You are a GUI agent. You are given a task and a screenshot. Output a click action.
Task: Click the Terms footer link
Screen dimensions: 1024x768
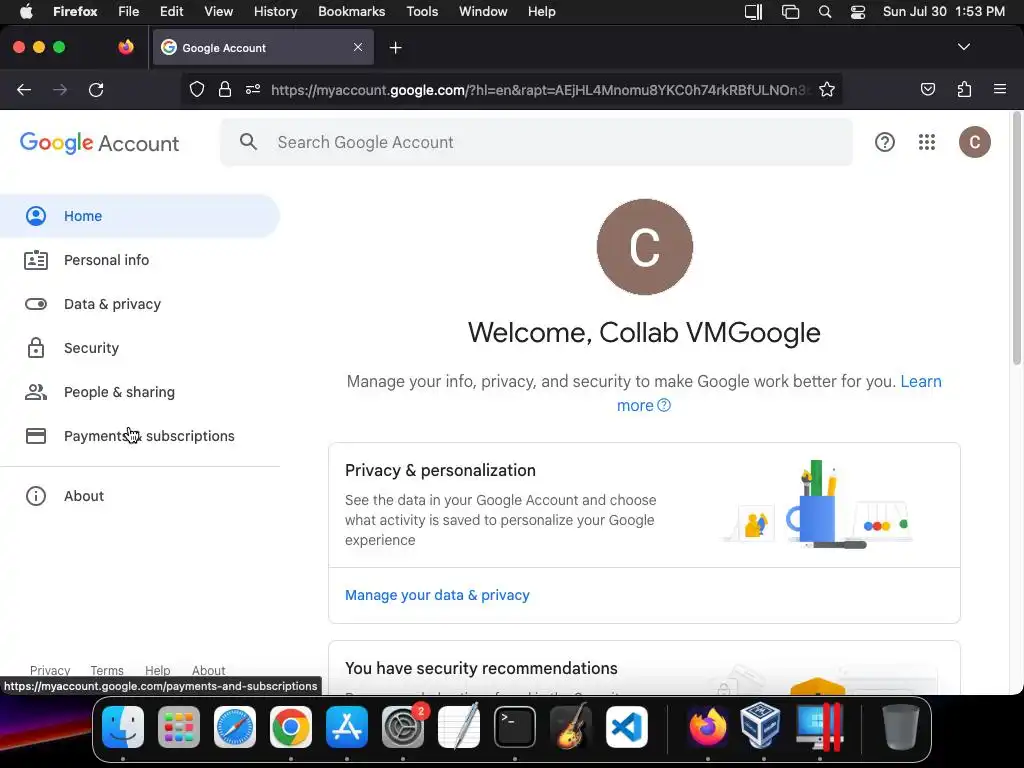click(106, 670)
